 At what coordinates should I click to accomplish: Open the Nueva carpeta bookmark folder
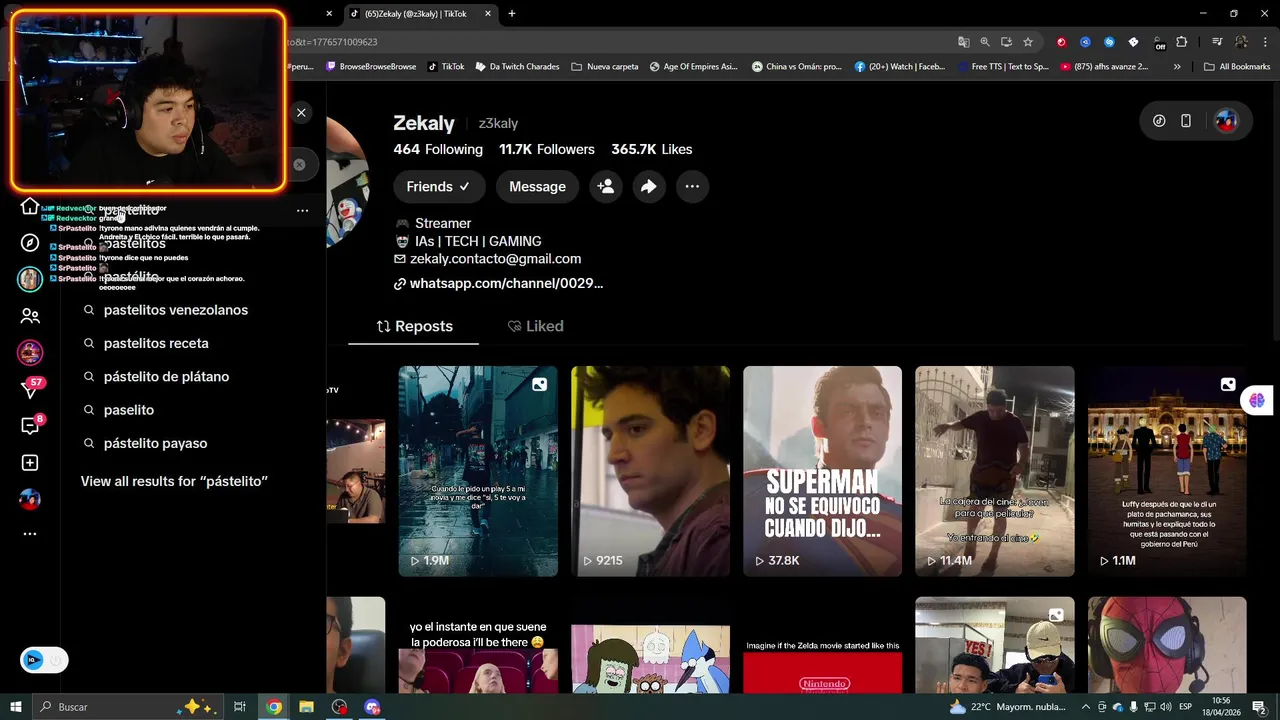[x=604, y=67]
